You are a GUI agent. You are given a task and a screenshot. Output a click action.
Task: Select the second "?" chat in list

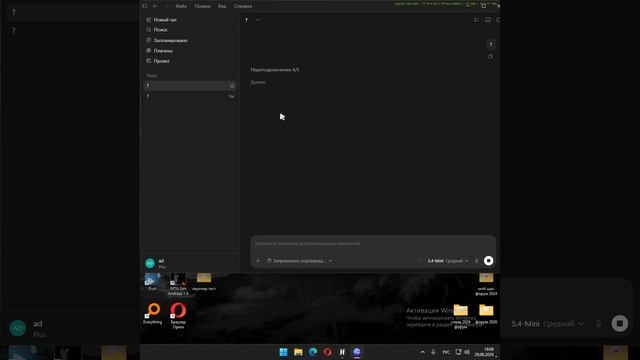click(190, 96)
